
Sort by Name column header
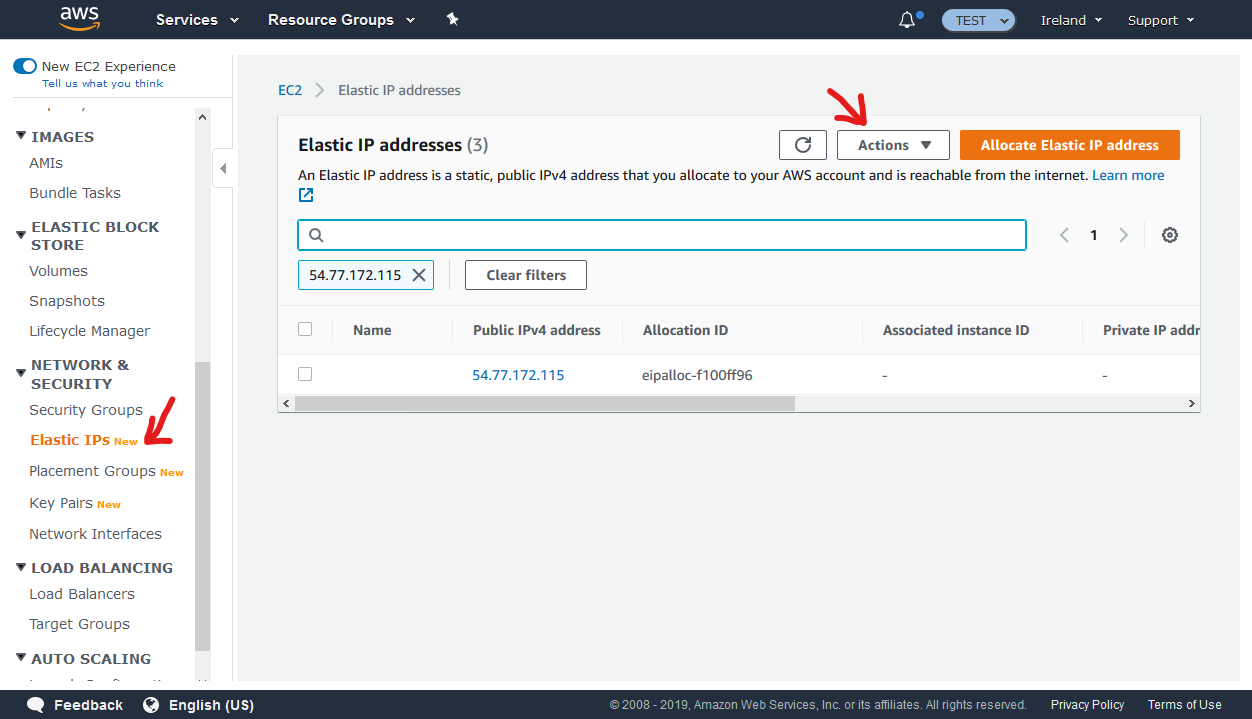coord(372,330)
